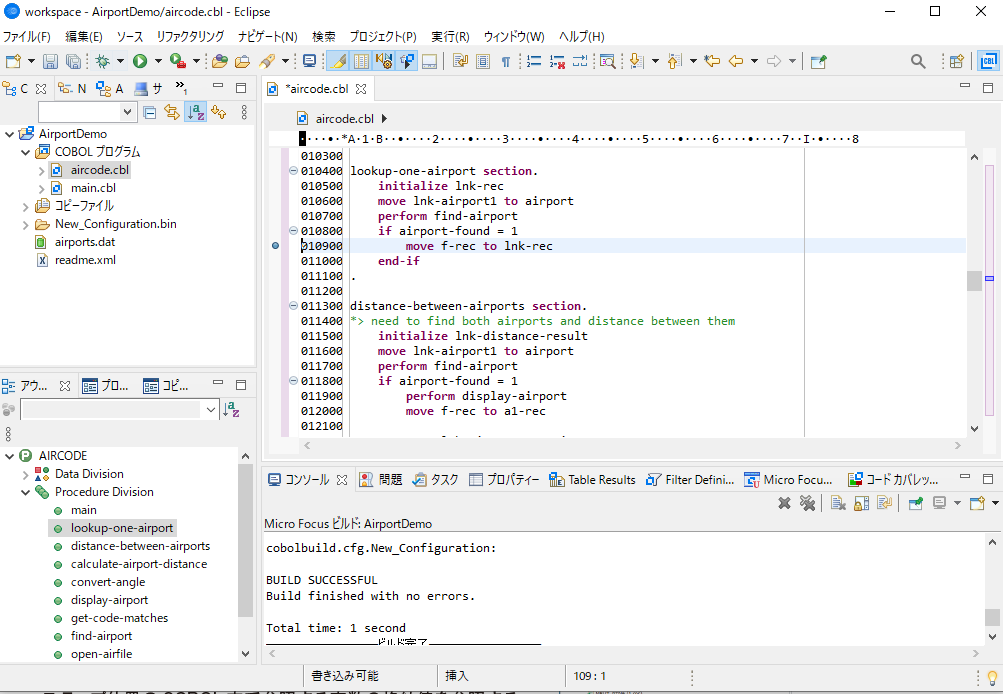This screenshot has width=1003, height=694.
Task: Open the Back history dropdown arrow
Action: 754,61
